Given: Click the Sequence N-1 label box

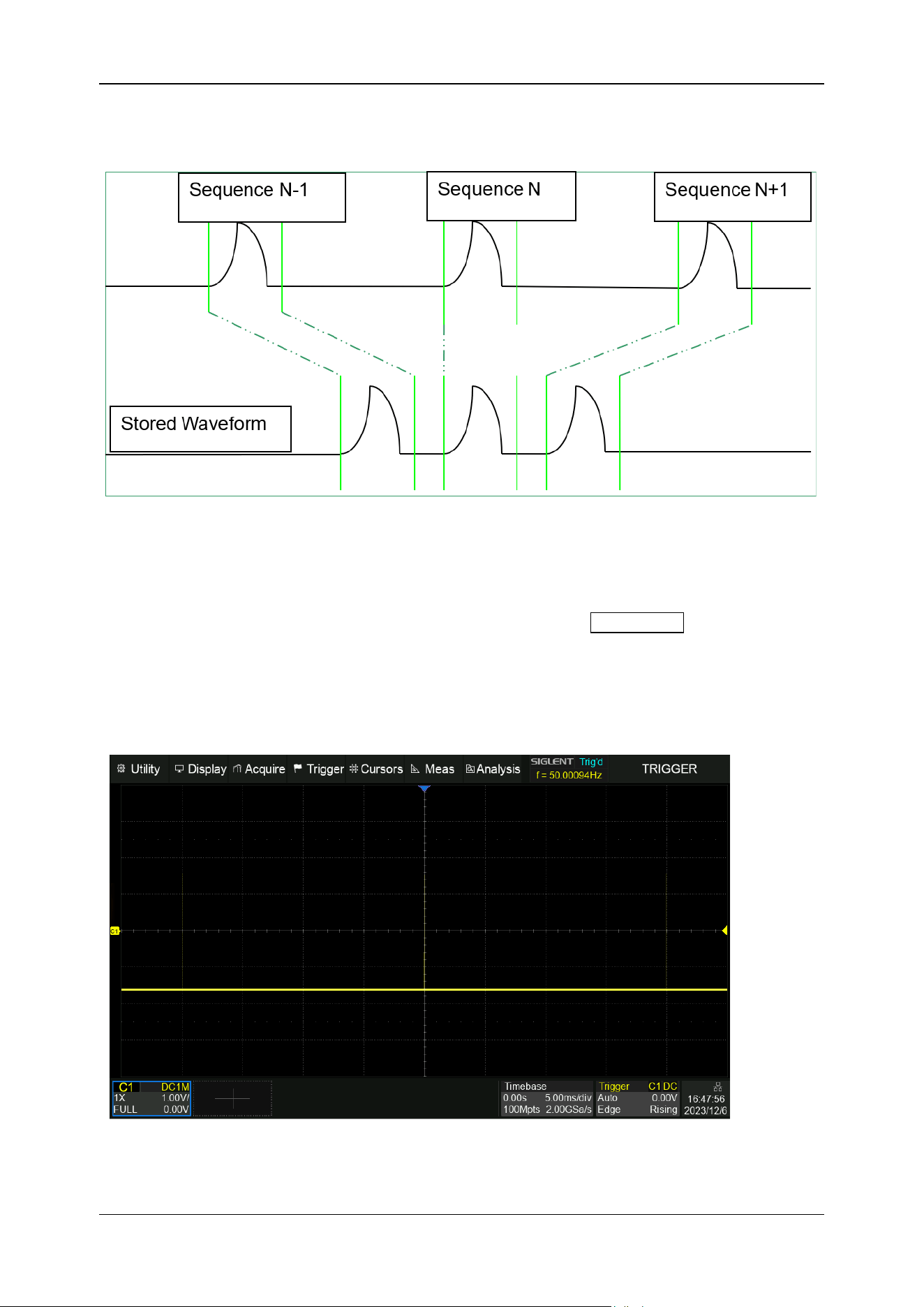Looking at the screenshot, I should click(262, 198).
